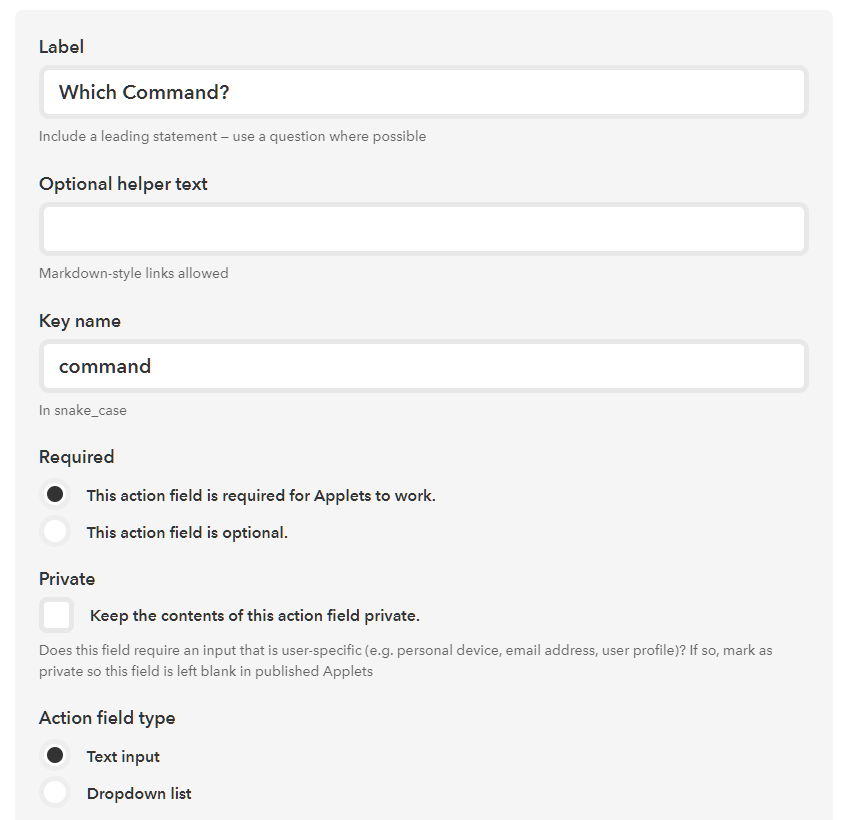Switch field type to 'Dropdown list' radio button
The height and width of the screenshot is (820, 858).
tap(56, 793)
